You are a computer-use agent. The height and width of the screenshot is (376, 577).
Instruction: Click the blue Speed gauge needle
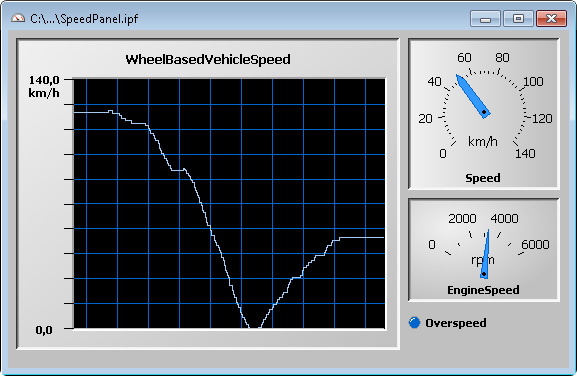[x=473, y=96]
